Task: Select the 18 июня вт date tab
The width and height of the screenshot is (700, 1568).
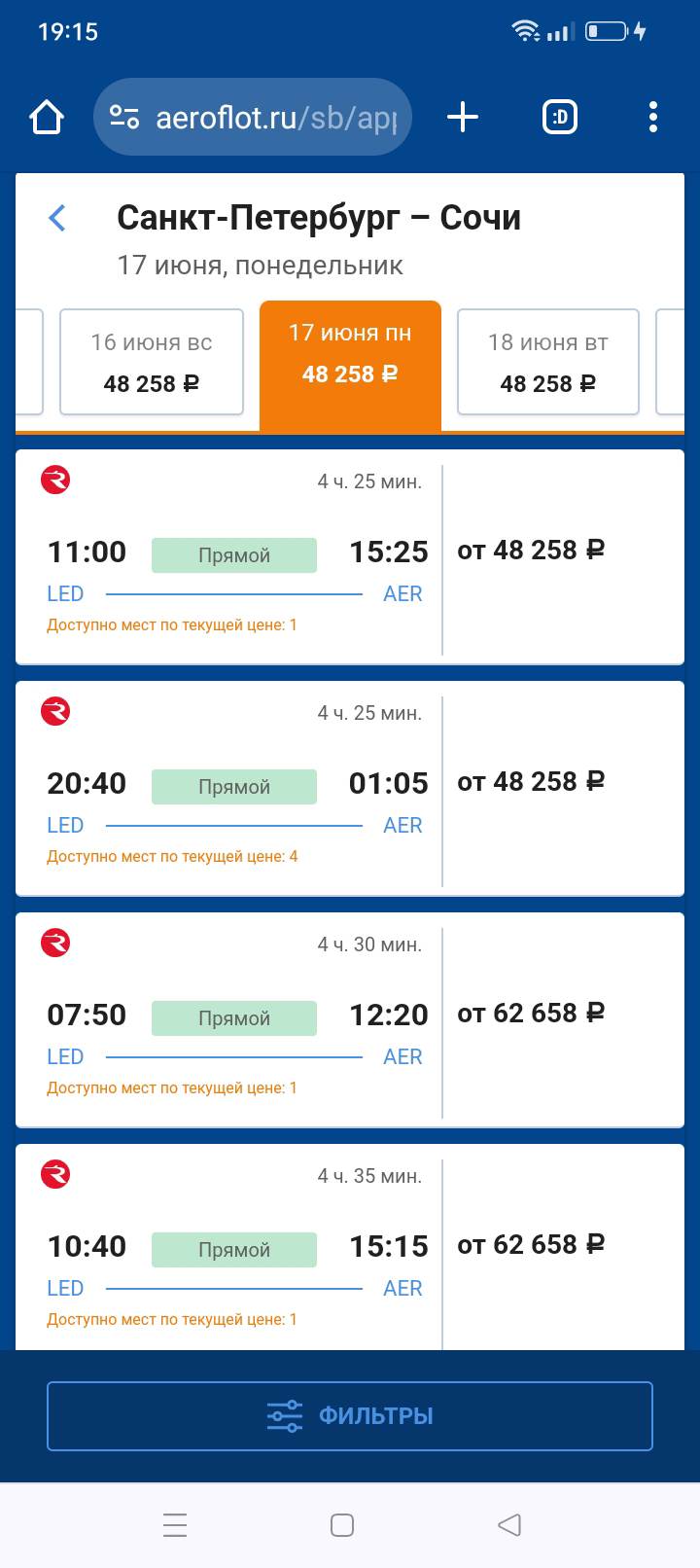Action: point(547,362)
